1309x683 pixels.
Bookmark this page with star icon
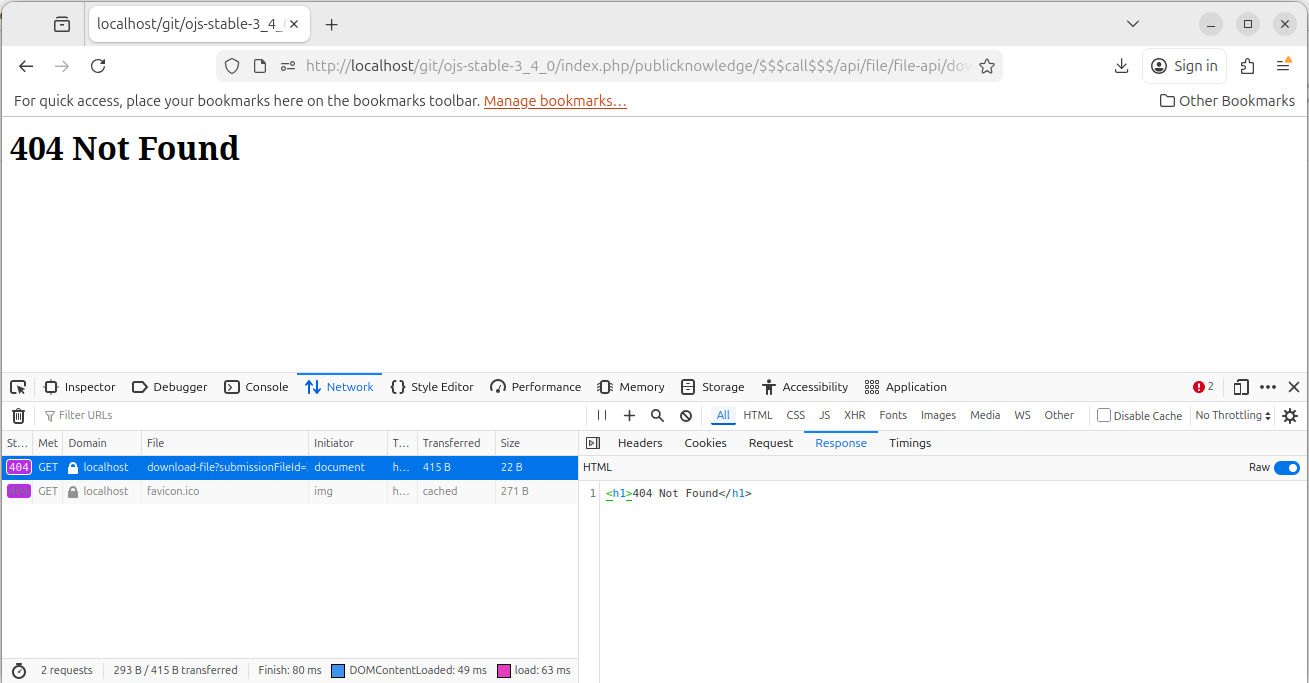[x=987, y=66]
